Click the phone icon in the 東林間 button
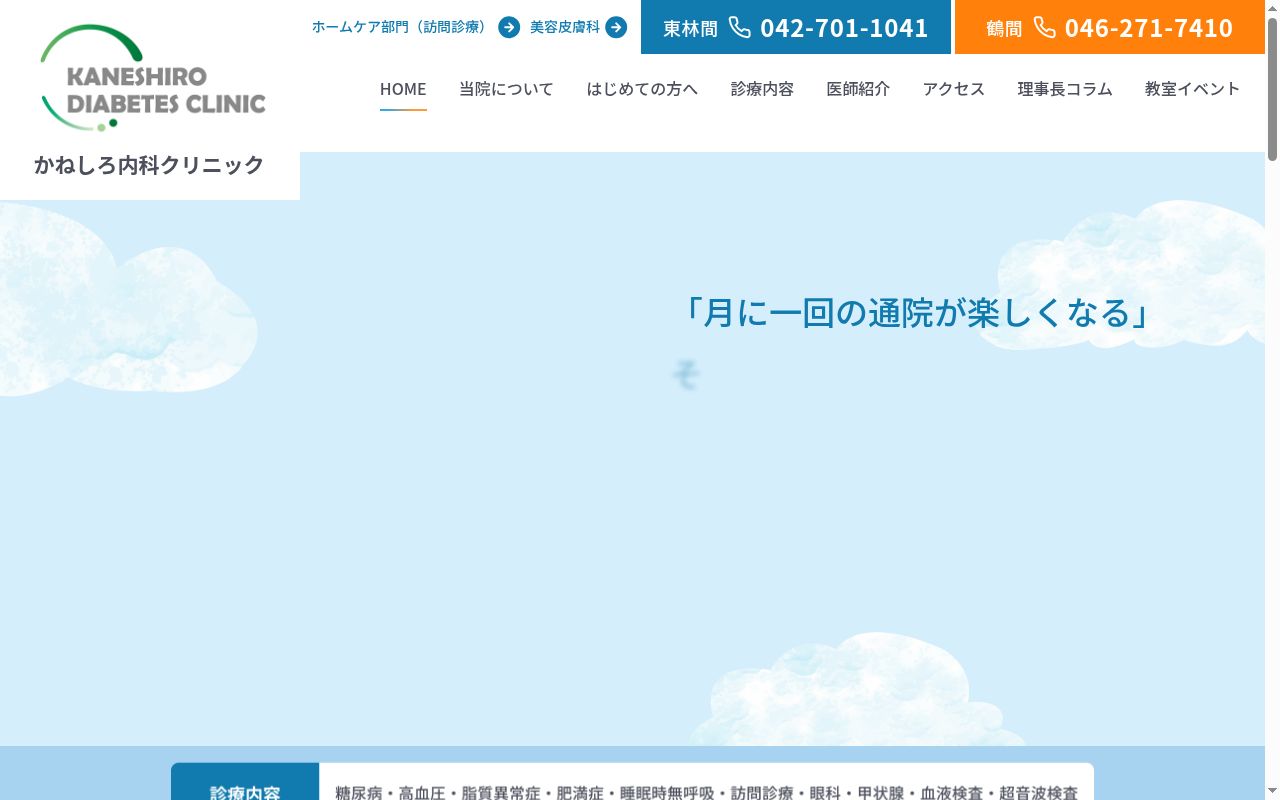The image size is (1280, 800). [x=740, y=27]
